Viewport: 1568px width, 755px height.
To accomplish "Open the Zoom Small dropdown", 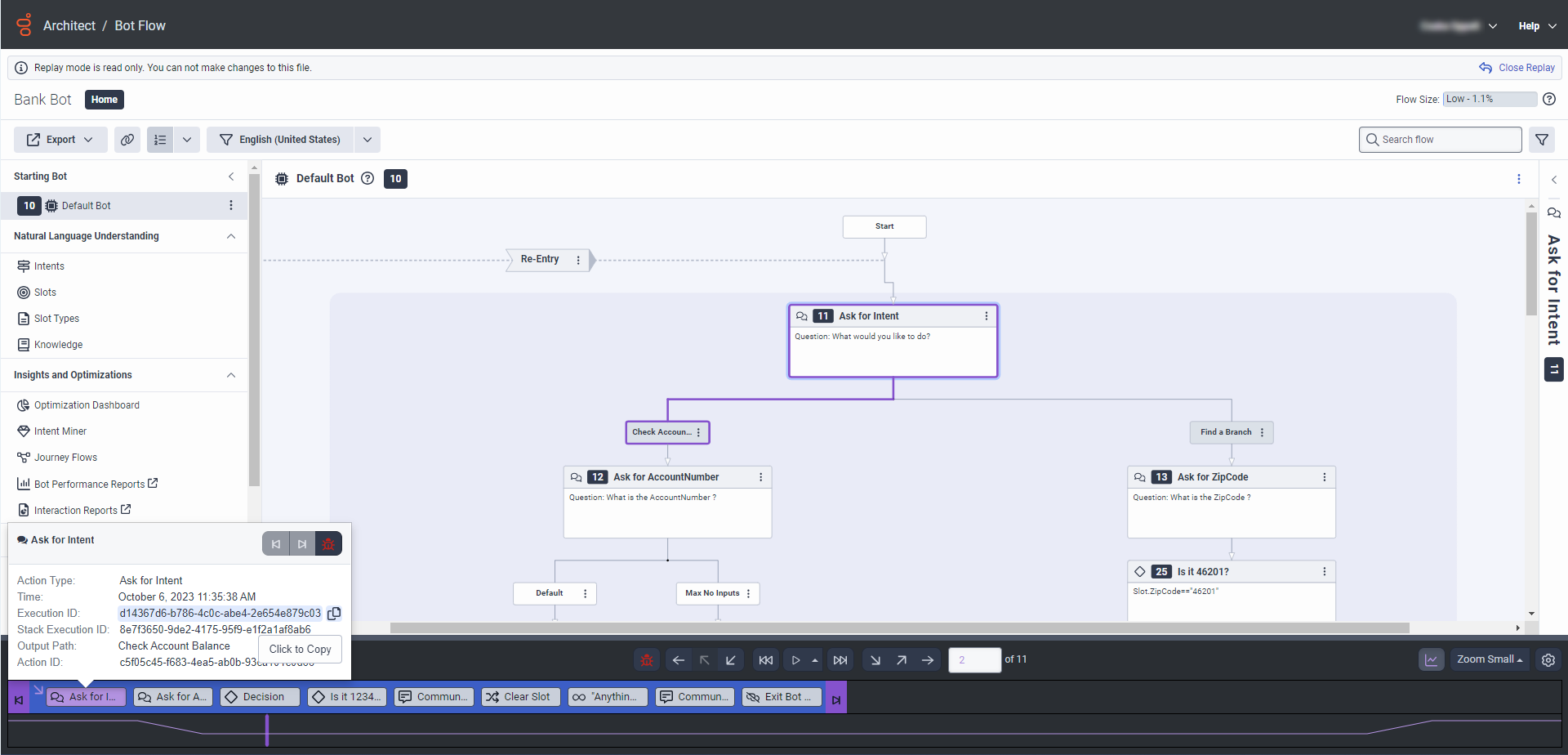I will tap(1490, 660).
